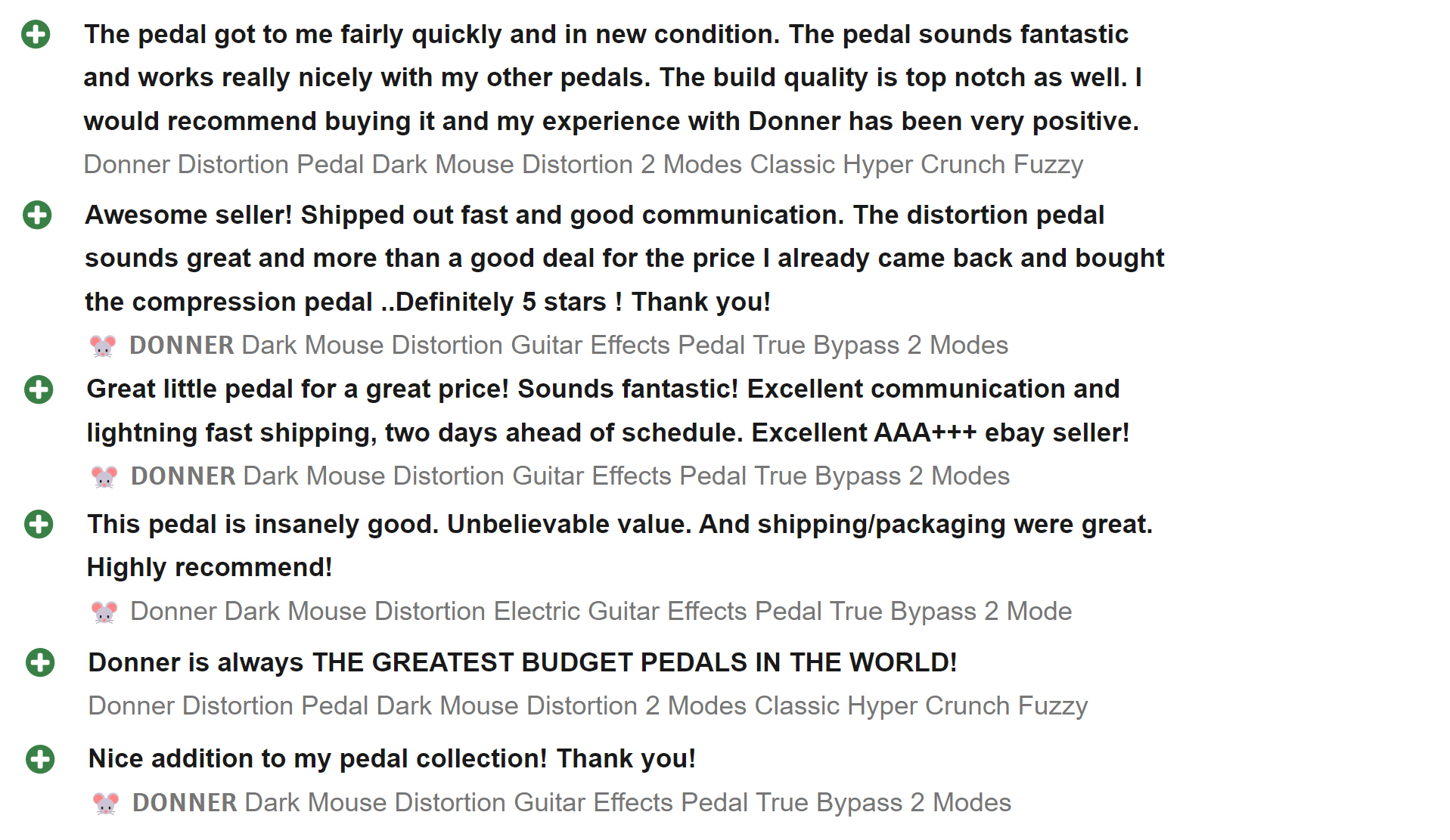Image resolution: width=1450 pixels, height=840 pixels.
Task: Click green plus icon beside "The pedal got to me" review
Action: pyautogui.click(x=36, y=34)
